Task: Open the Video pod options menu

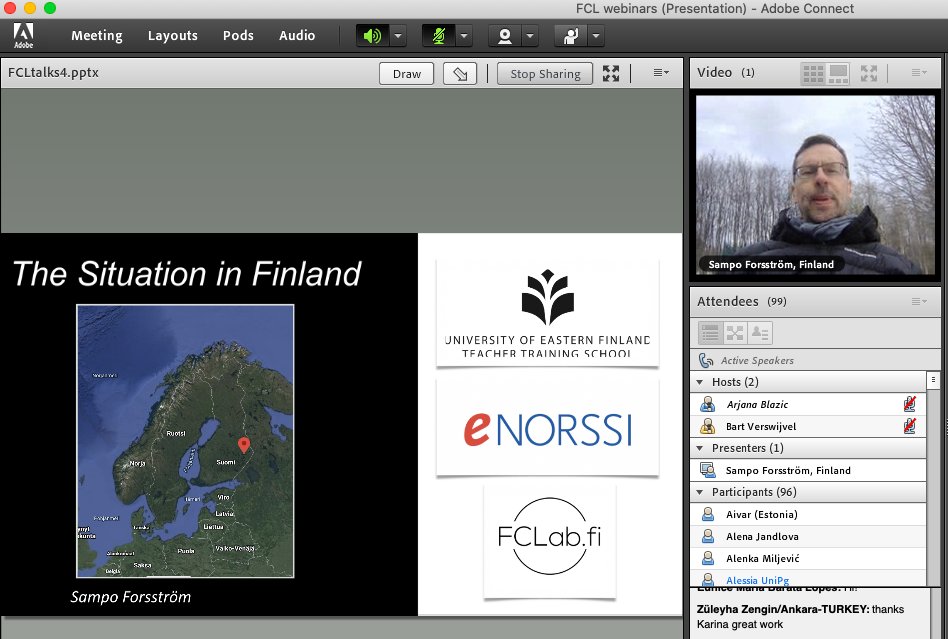Action: pos(919,73)
